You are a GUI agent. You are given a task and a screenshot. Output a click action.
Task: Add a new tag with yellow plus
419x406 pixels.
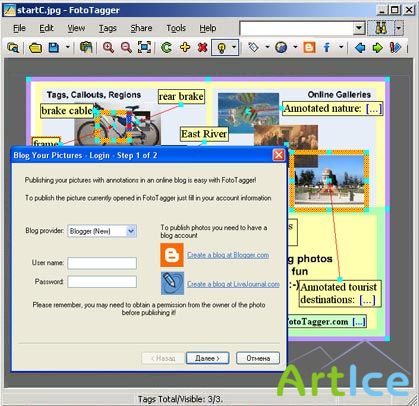185,47
